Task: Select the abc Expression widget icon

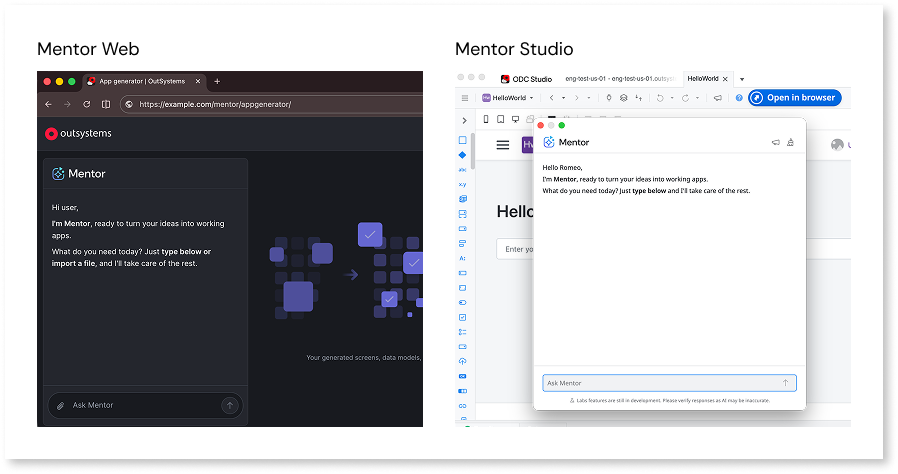Action: click(463, 170)
